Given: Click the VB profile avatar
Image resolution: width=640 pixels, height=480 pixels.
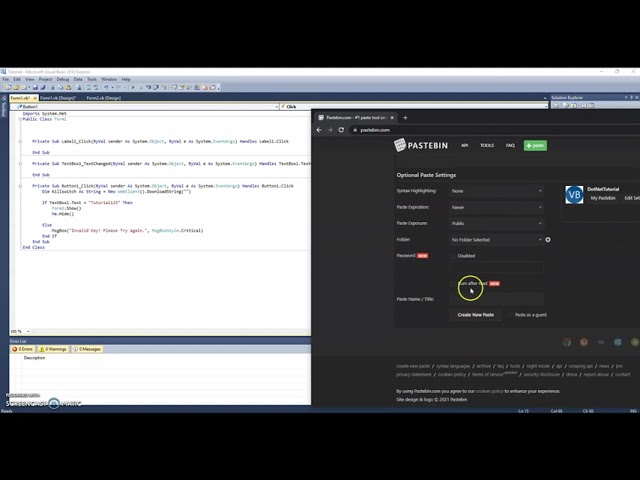Looking at the screenshot, I should coord(574,195).
